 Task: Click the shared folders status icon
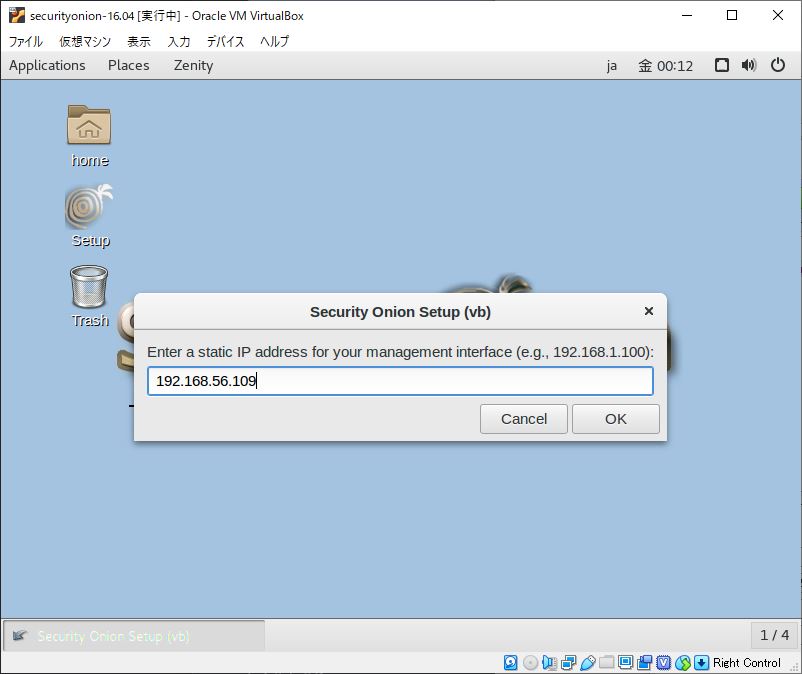click(x=607, y=662)
